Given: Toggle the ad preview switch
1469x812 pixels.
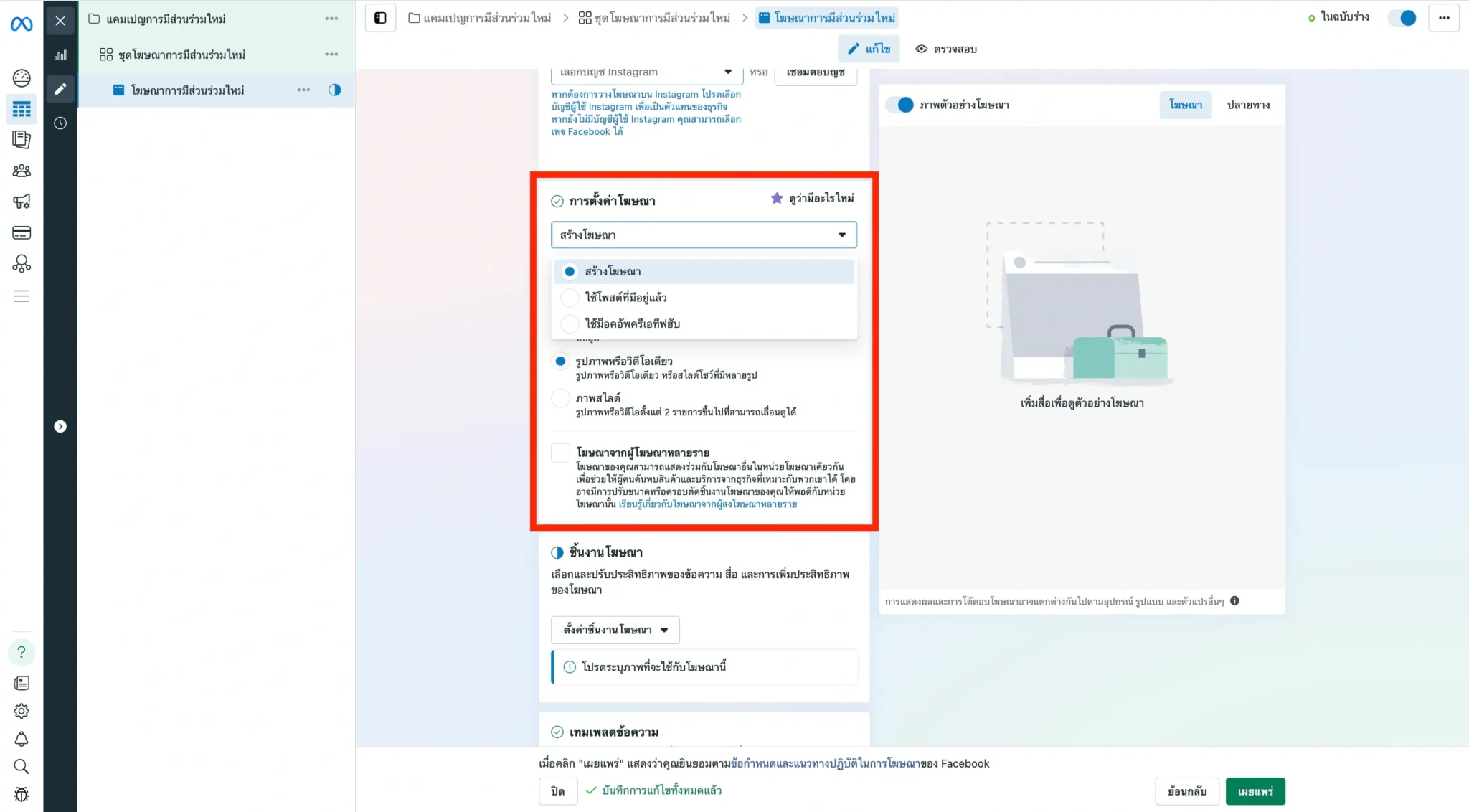Looking at the screenshot, I should click(899, 105).
